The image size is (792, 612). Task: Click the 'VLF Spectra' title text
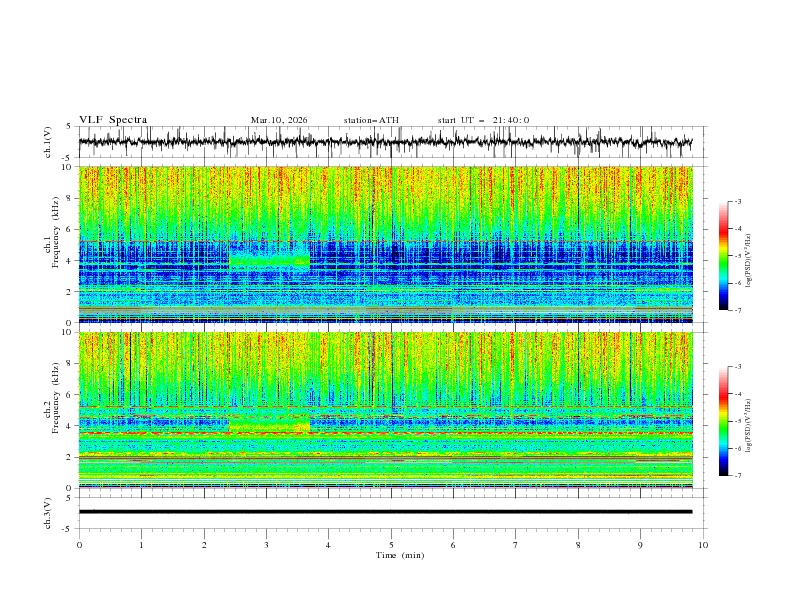point(113,120)
